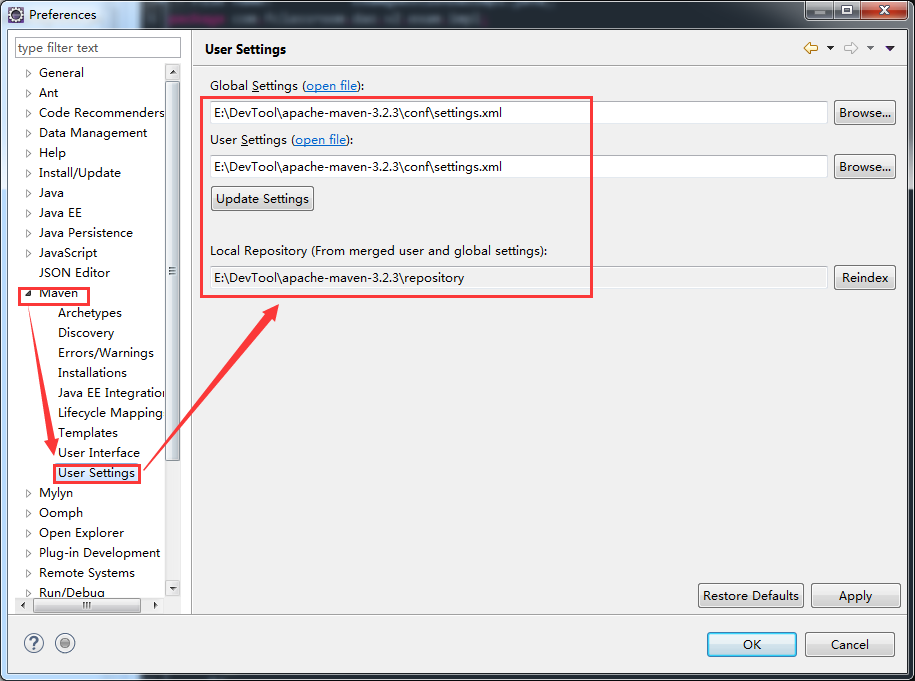
Task: Browse for Global Settings file
Action: click(x=864, y=113)
